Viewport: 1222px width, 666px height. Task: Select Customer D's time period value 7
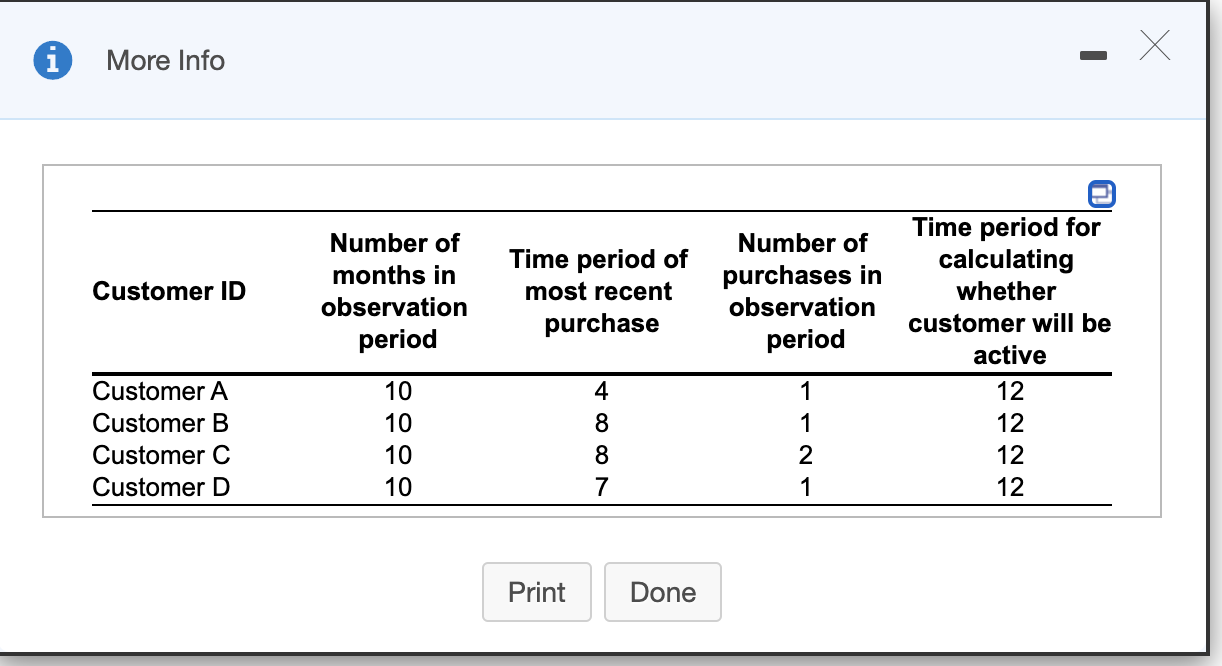[601, 487]
